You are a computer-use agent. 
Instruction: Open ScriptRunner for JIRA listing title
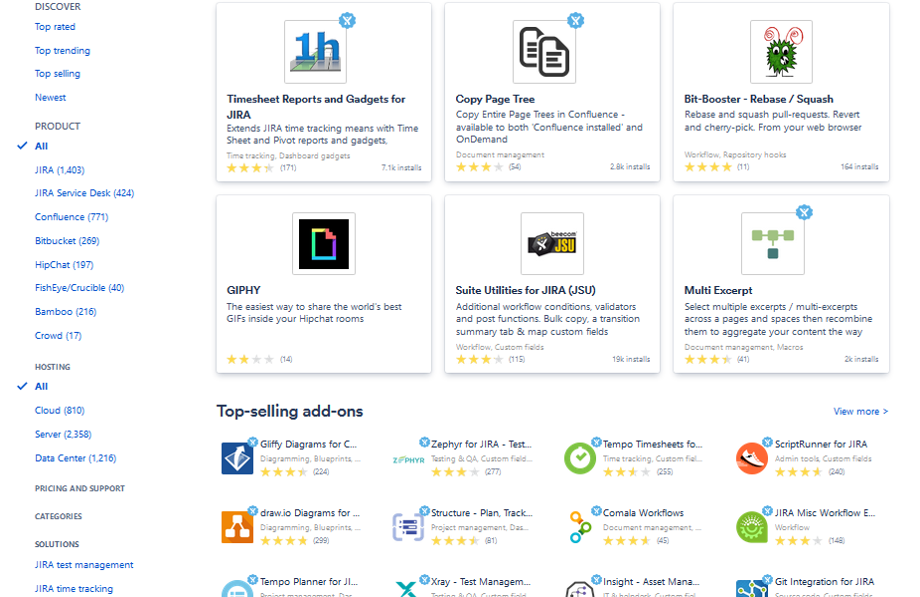[821, 444]
